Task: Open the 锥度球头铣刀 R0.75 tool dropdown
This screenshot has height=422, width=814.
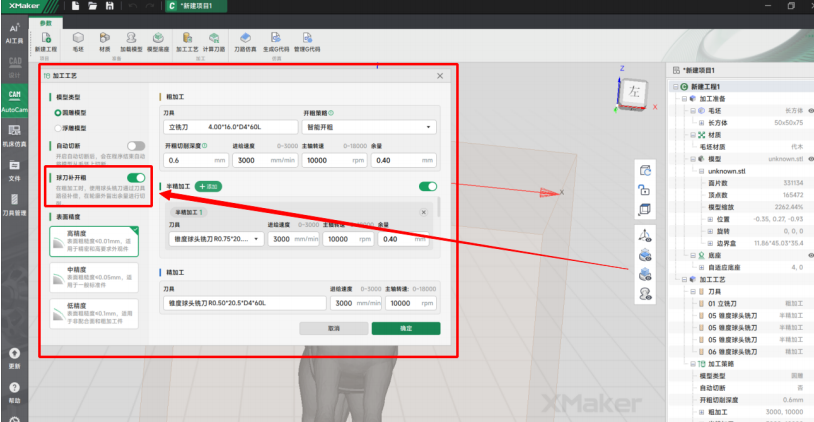Action: click(x=215, y=239)
